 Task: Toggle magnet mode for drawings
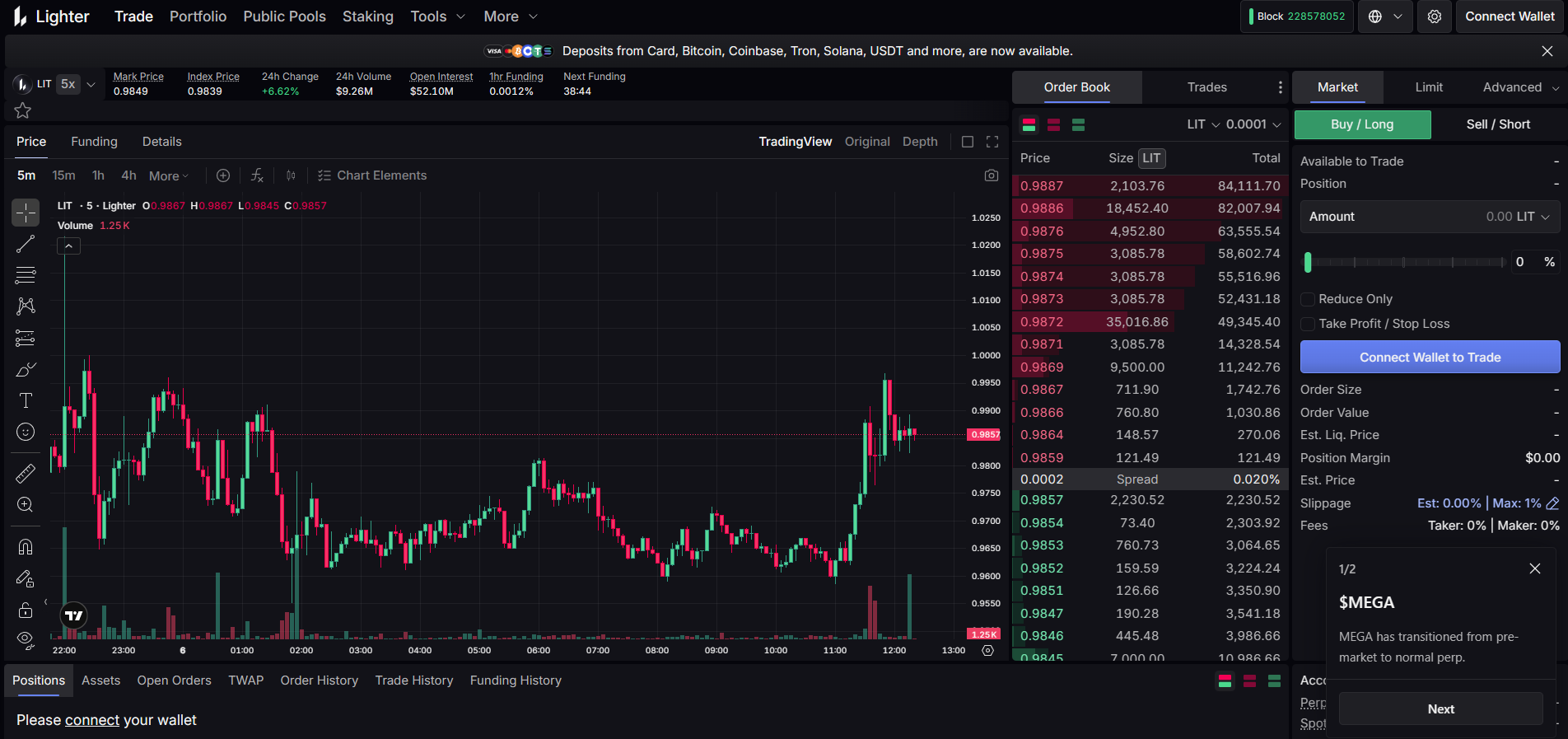[x=26, y=547]
